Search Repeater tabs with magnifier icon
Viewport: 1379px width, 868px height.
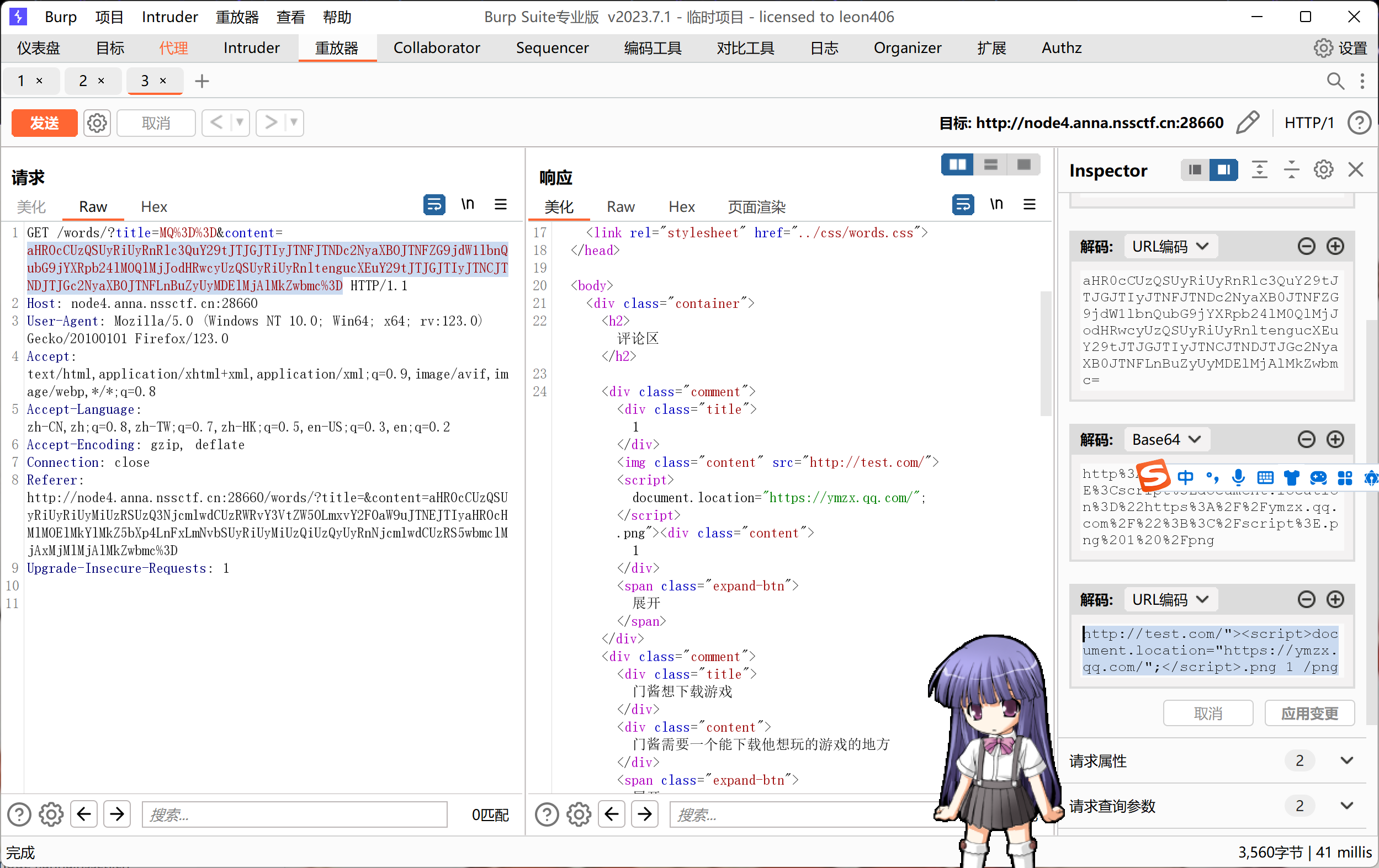click(x=1335, y=81)
